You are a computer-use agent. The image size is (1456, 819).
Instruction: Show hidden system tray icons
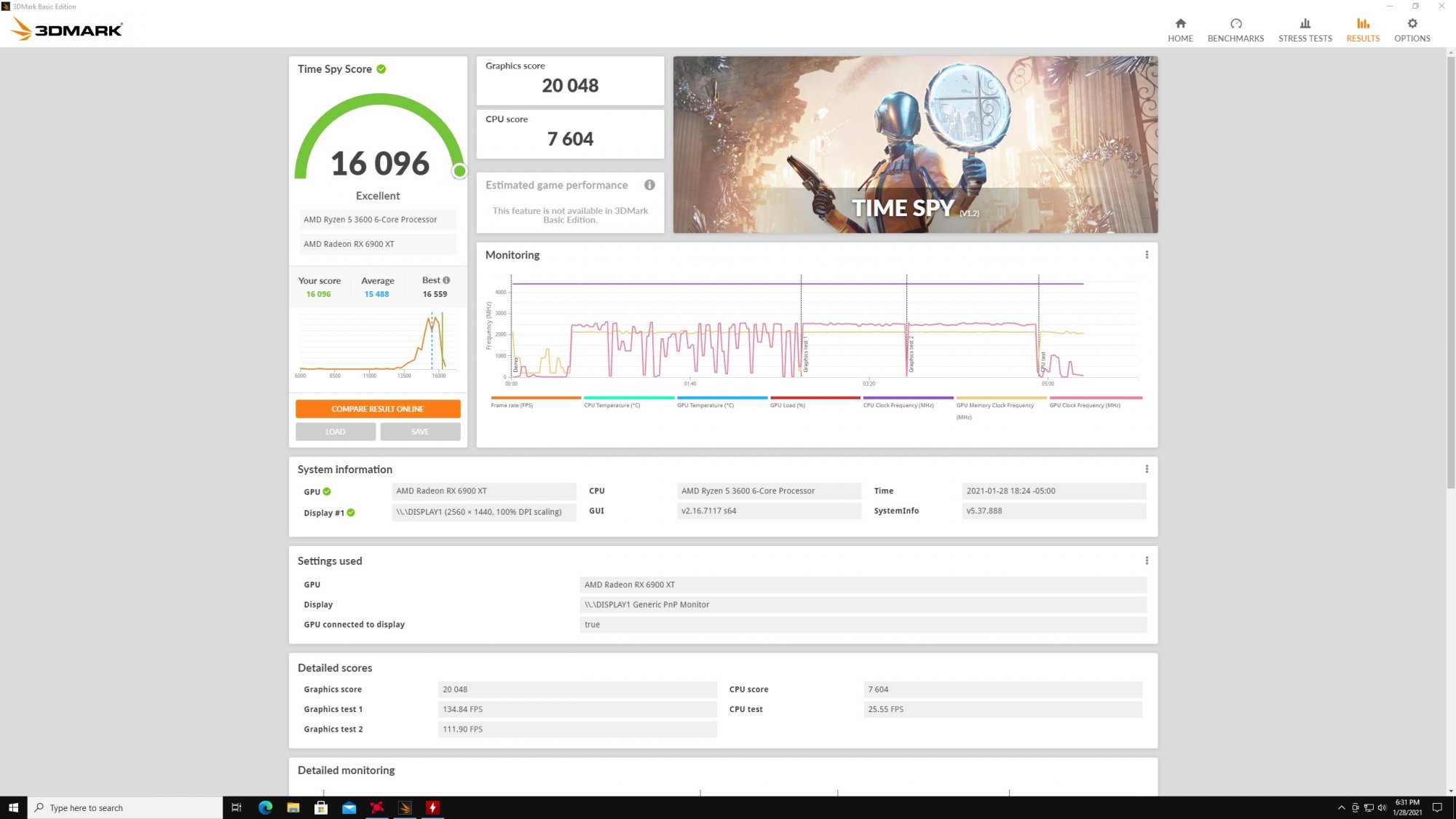tap(1341, 807)
